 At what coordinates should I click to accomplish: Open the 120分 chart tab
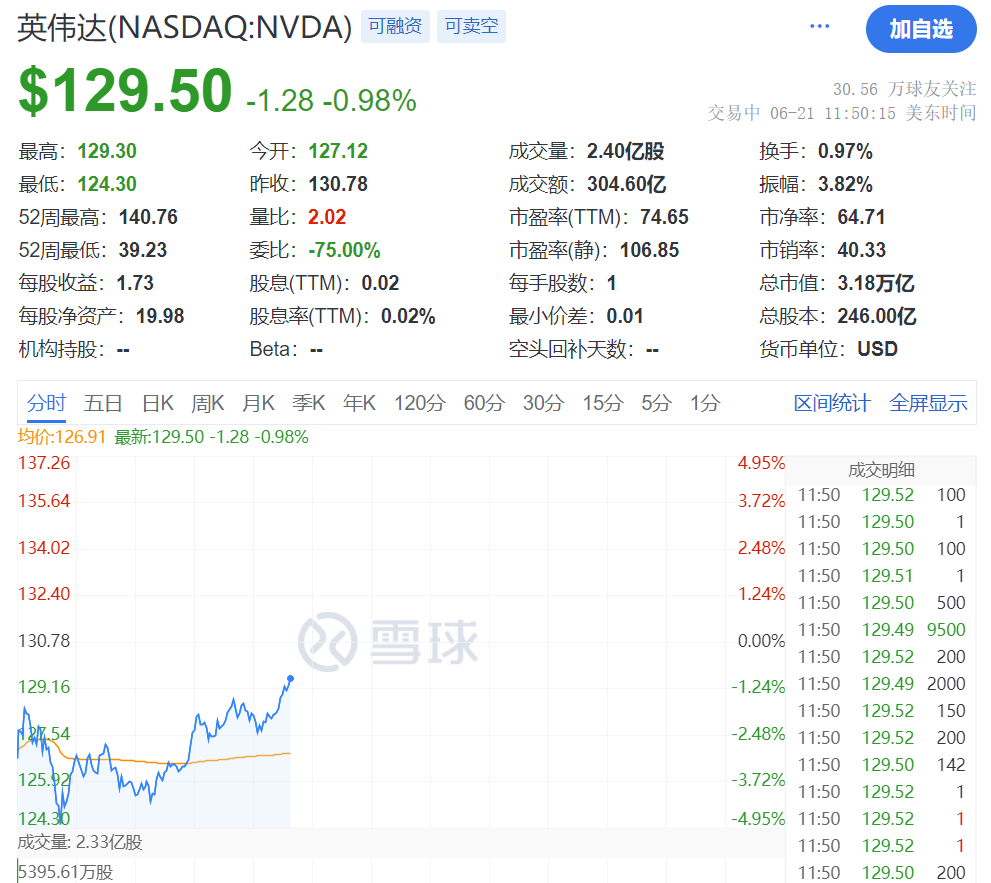coord(420,403)
